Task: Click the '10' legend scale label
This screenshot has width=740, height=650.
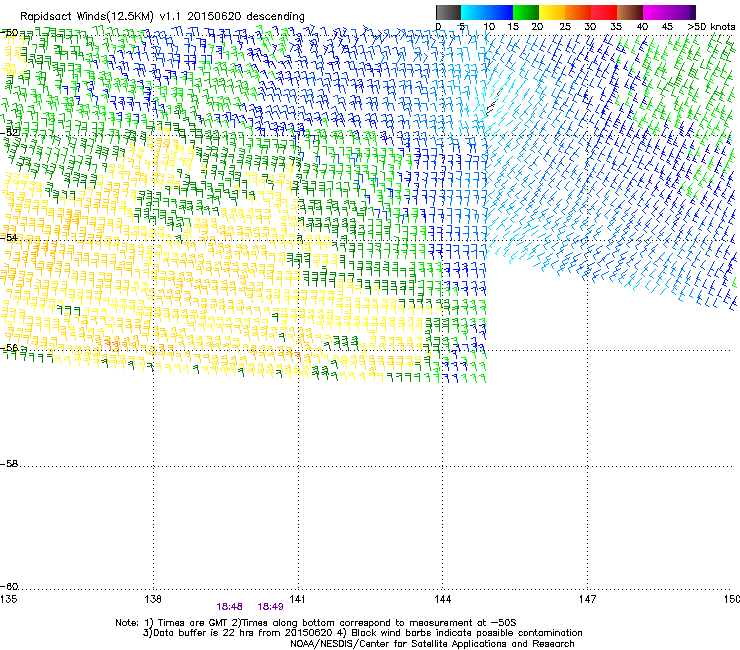Action: tap(489, 27)
